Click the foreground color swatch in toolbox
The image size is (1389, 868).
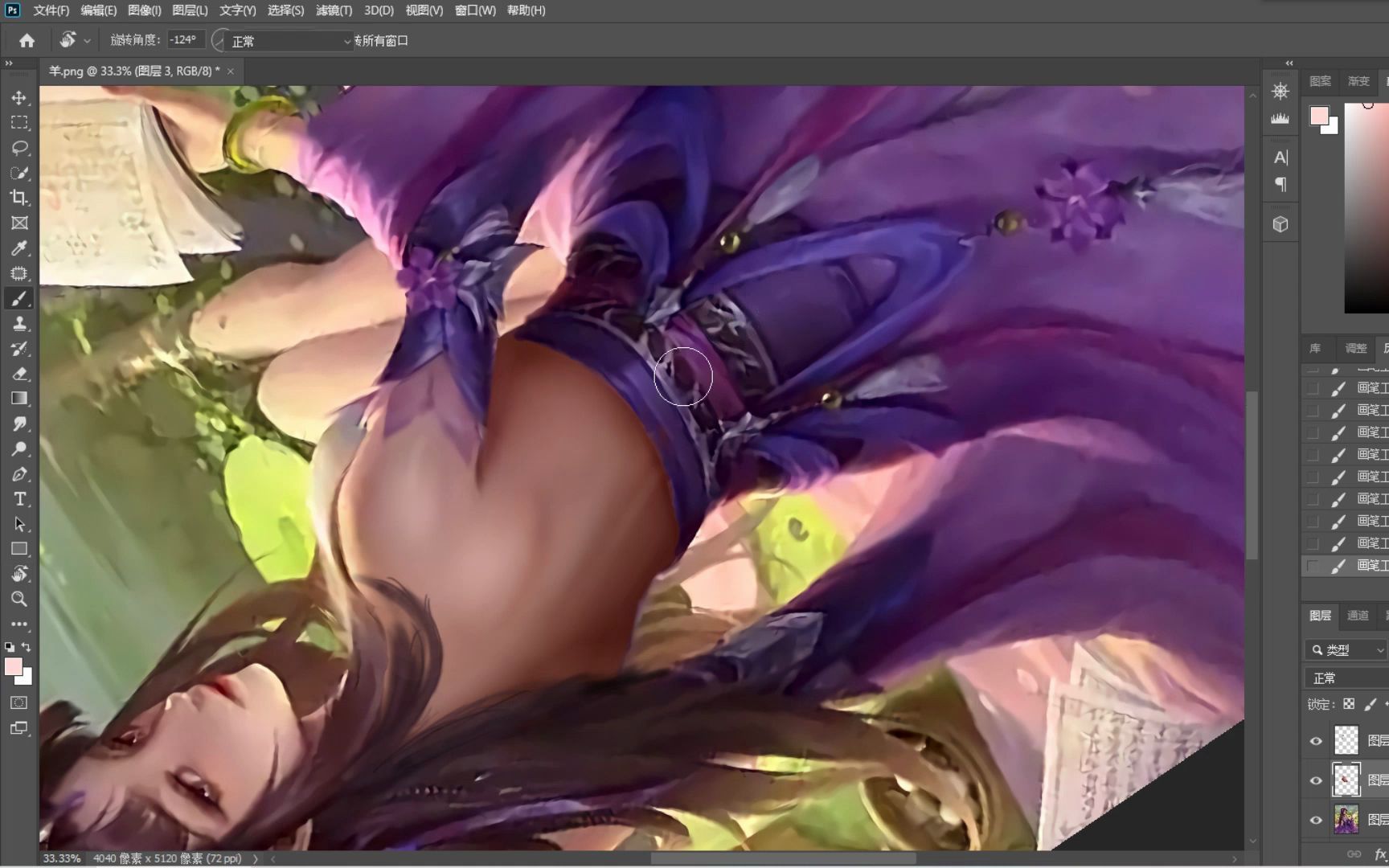click(x=14, y=667)
